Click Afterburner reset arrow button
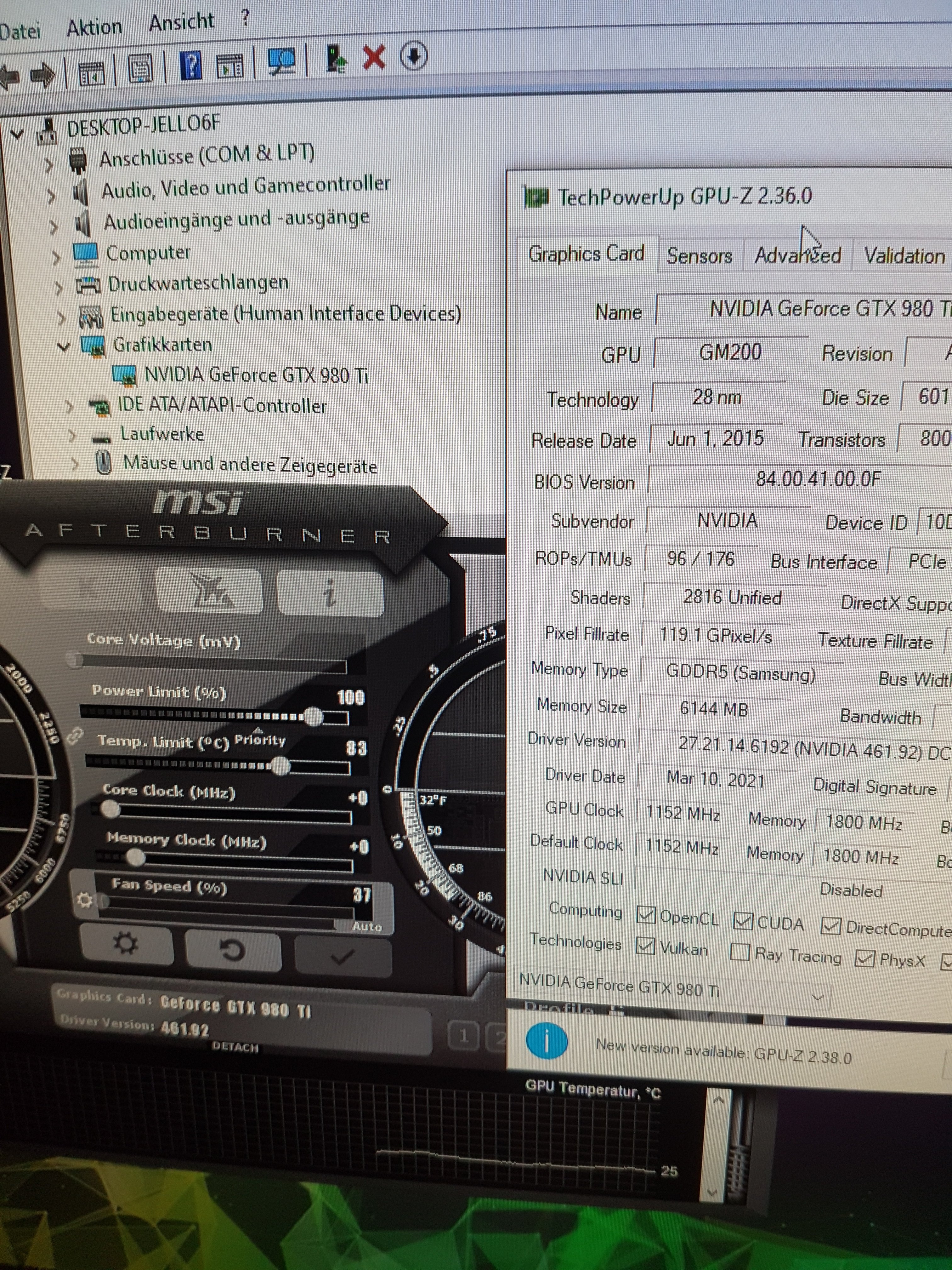This screenshot has width=952, height=1270. [232, 950]
